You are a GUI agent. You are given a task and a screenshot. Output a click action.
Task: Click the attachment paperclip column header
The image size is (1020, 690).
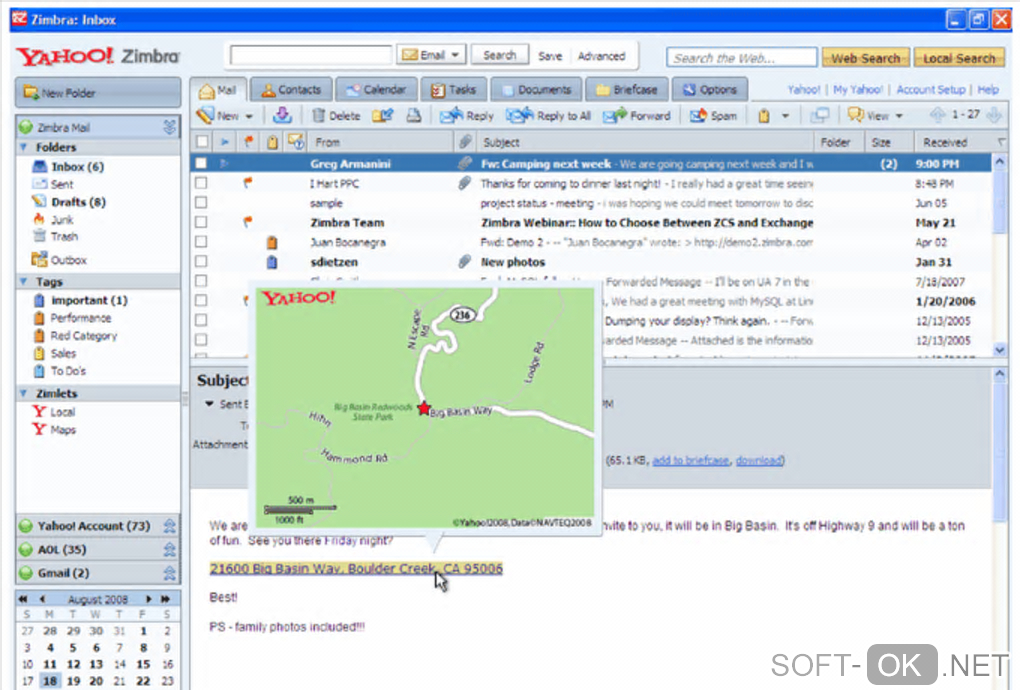point(464,142)
